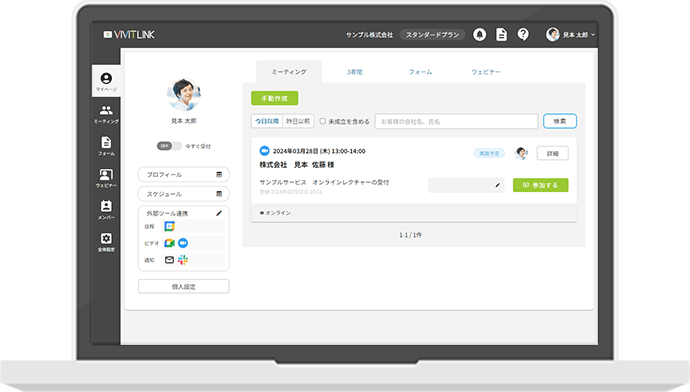
Task: Open the VIVIT LINK logo home
Action: pyautogui.click(x=129, y=34)
